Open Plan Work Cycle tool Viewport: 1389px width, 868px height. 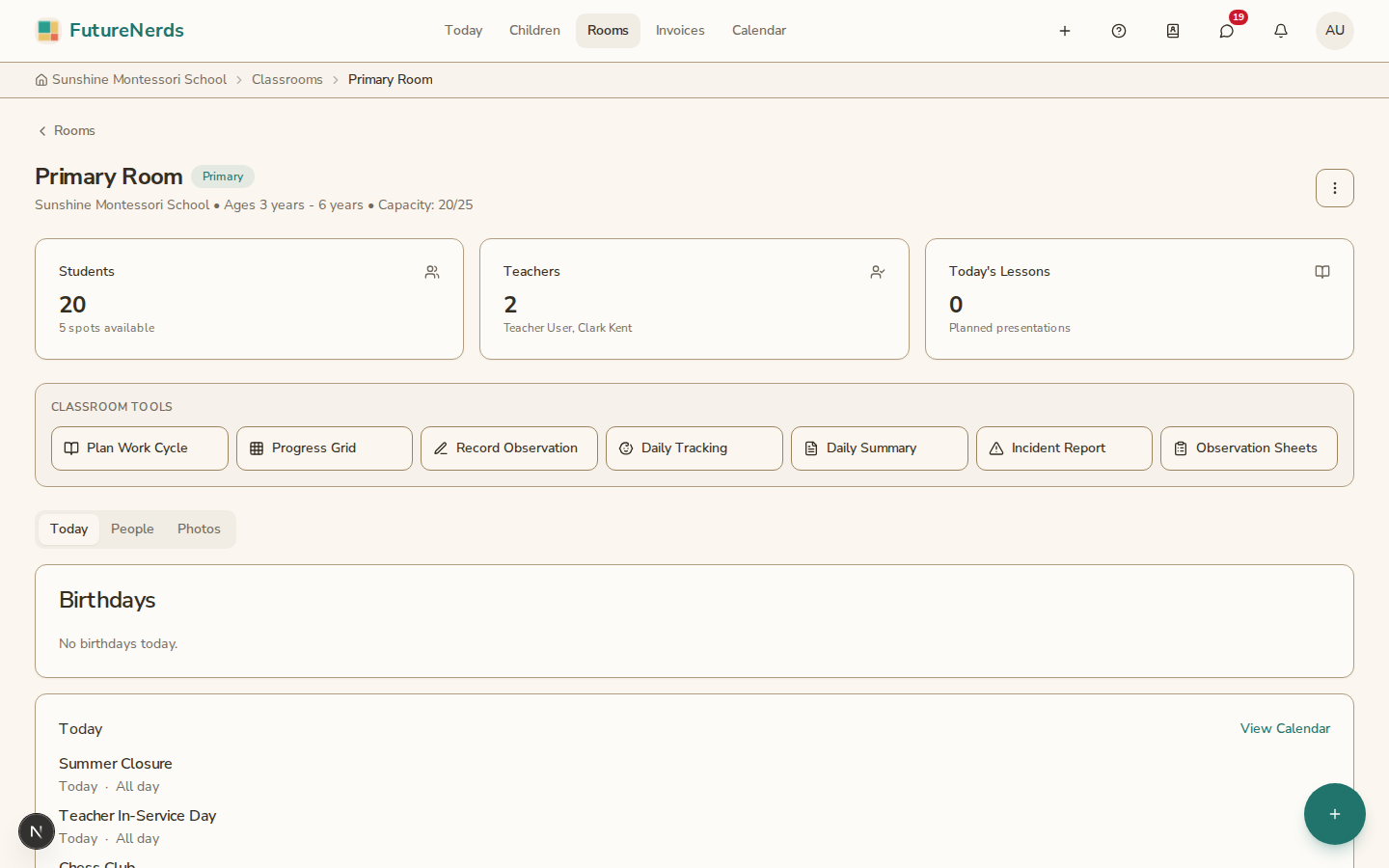pyautogui.click(x=140, y=448)
